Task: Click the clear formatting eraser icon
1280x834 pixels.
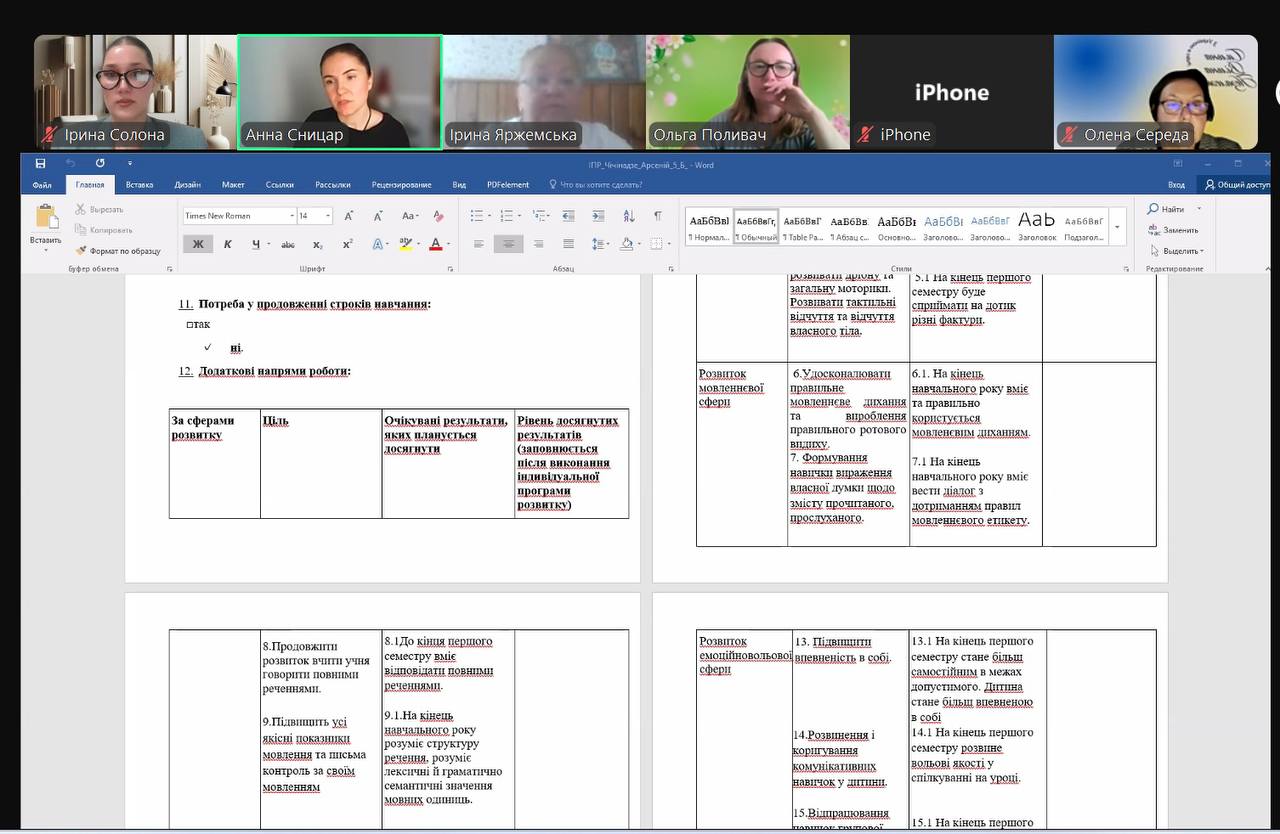Action: (x=438, y=216)
